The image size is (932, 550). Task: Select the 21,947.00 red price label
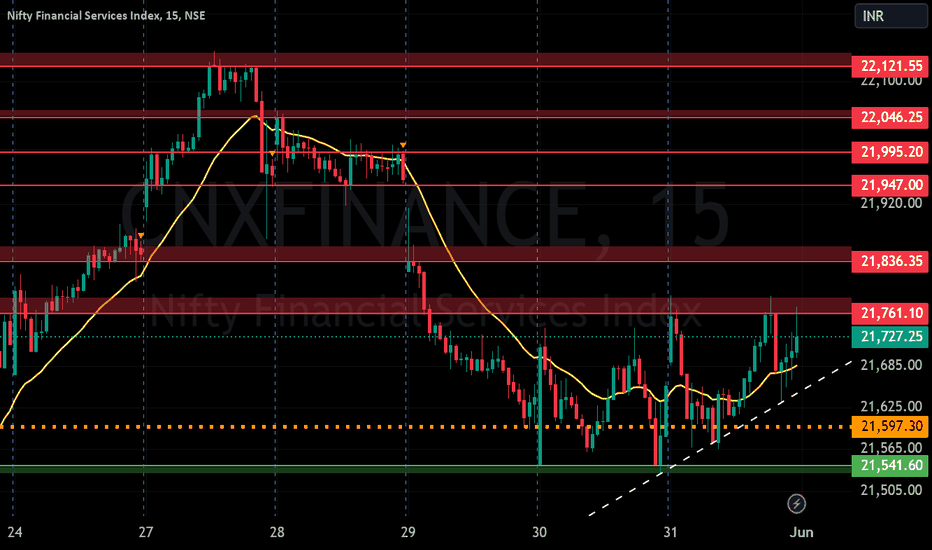pos(890,186)
